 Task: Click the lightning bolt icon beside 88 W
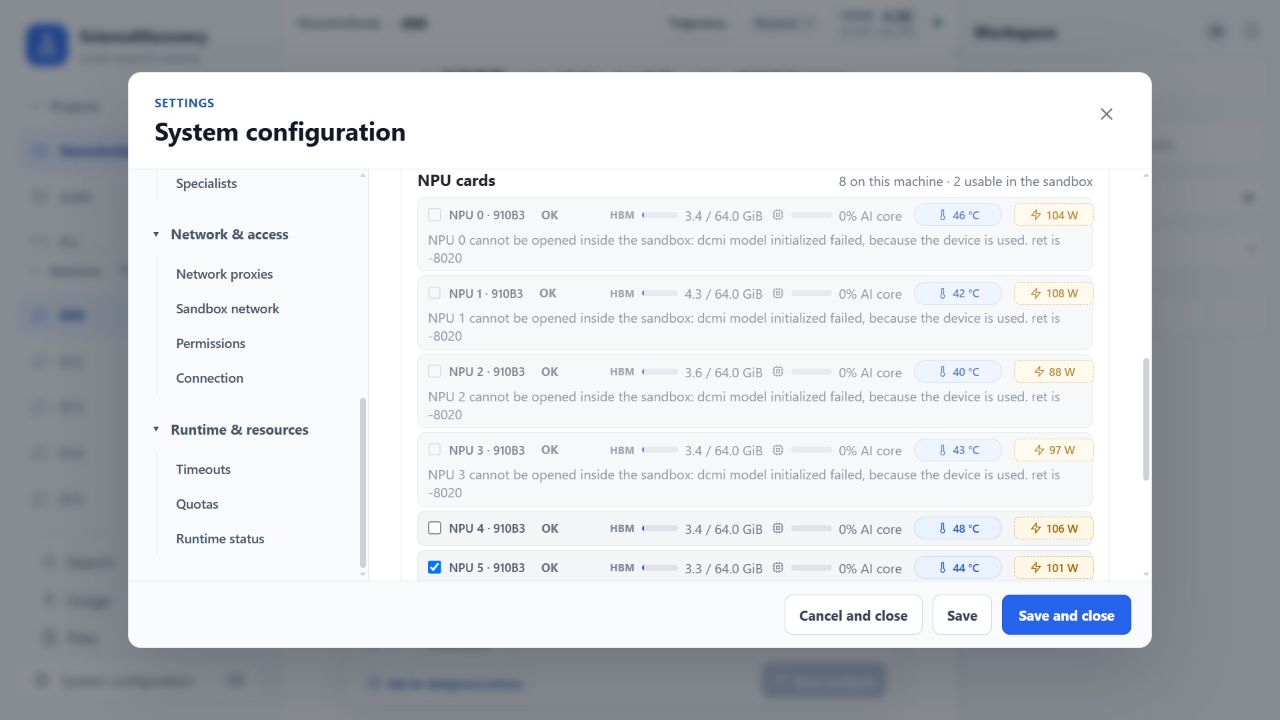(x=1039, y=371)
